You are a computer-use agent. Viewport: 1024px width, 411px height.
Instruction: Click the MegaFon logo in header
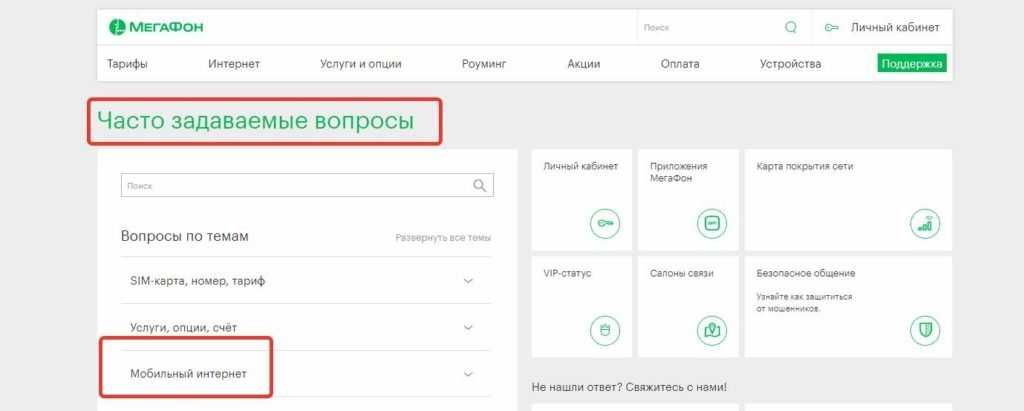point(156,27)
